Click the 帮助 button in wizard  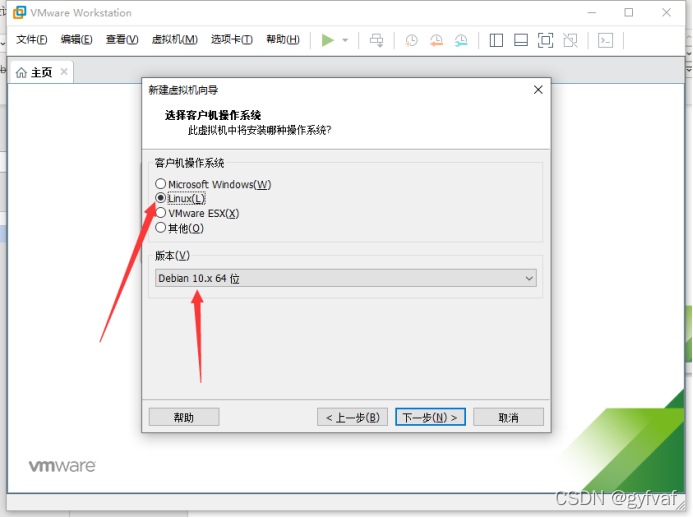point(184,417)
